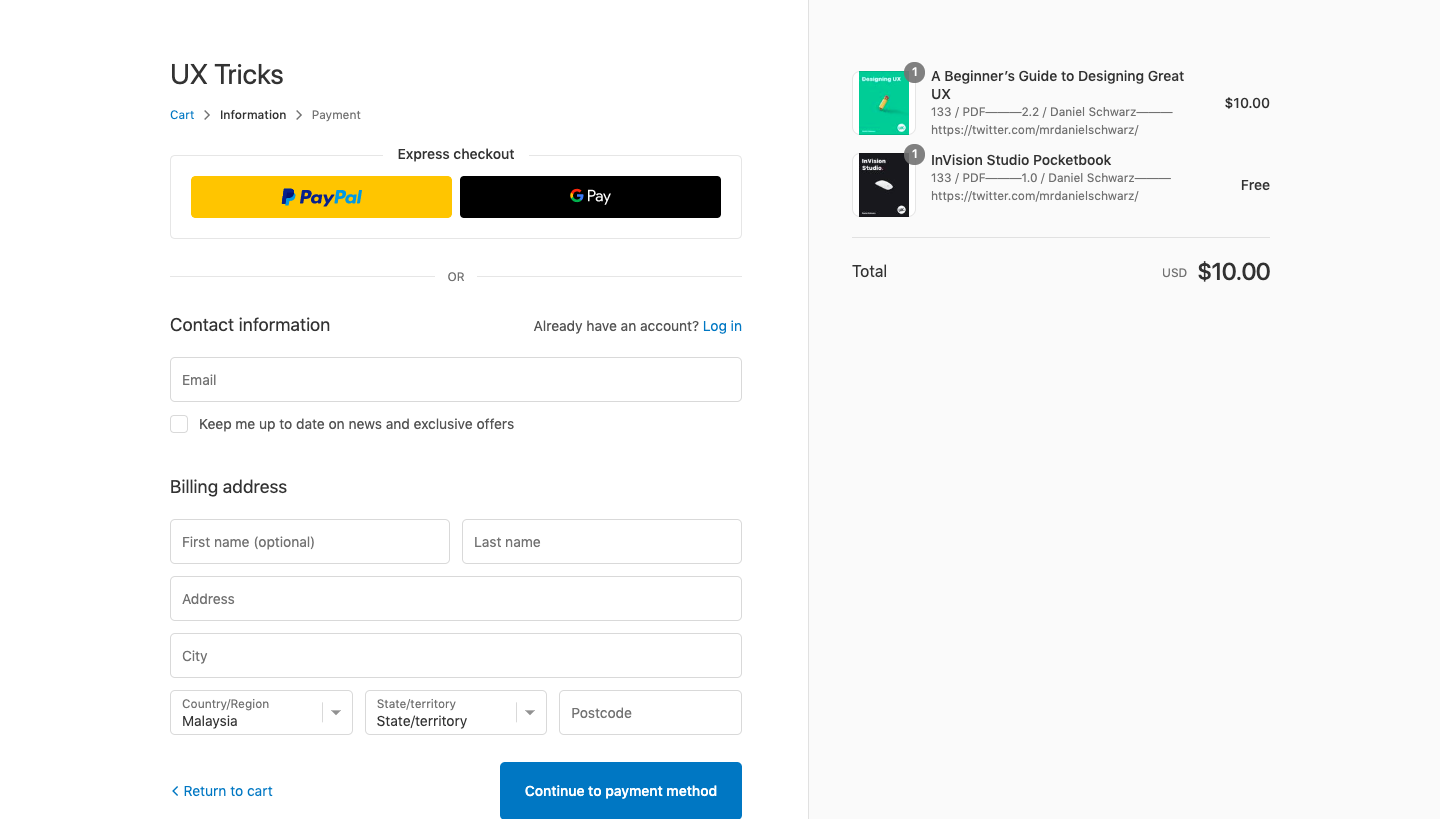Click the quantity badge on InVision Studio book
The width and height of the screenshot is (1440, 819).
point(914,154)
